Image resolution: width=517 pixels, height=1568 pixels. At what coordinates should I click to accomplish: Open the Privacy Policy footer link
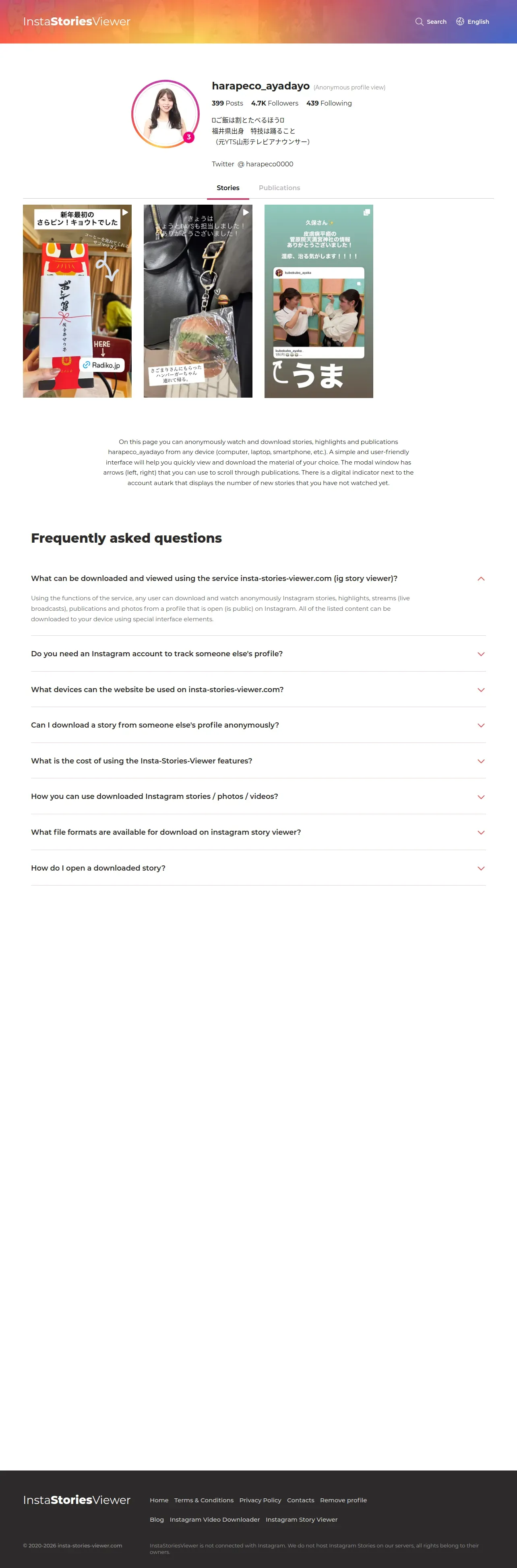tap(260, 1500)
